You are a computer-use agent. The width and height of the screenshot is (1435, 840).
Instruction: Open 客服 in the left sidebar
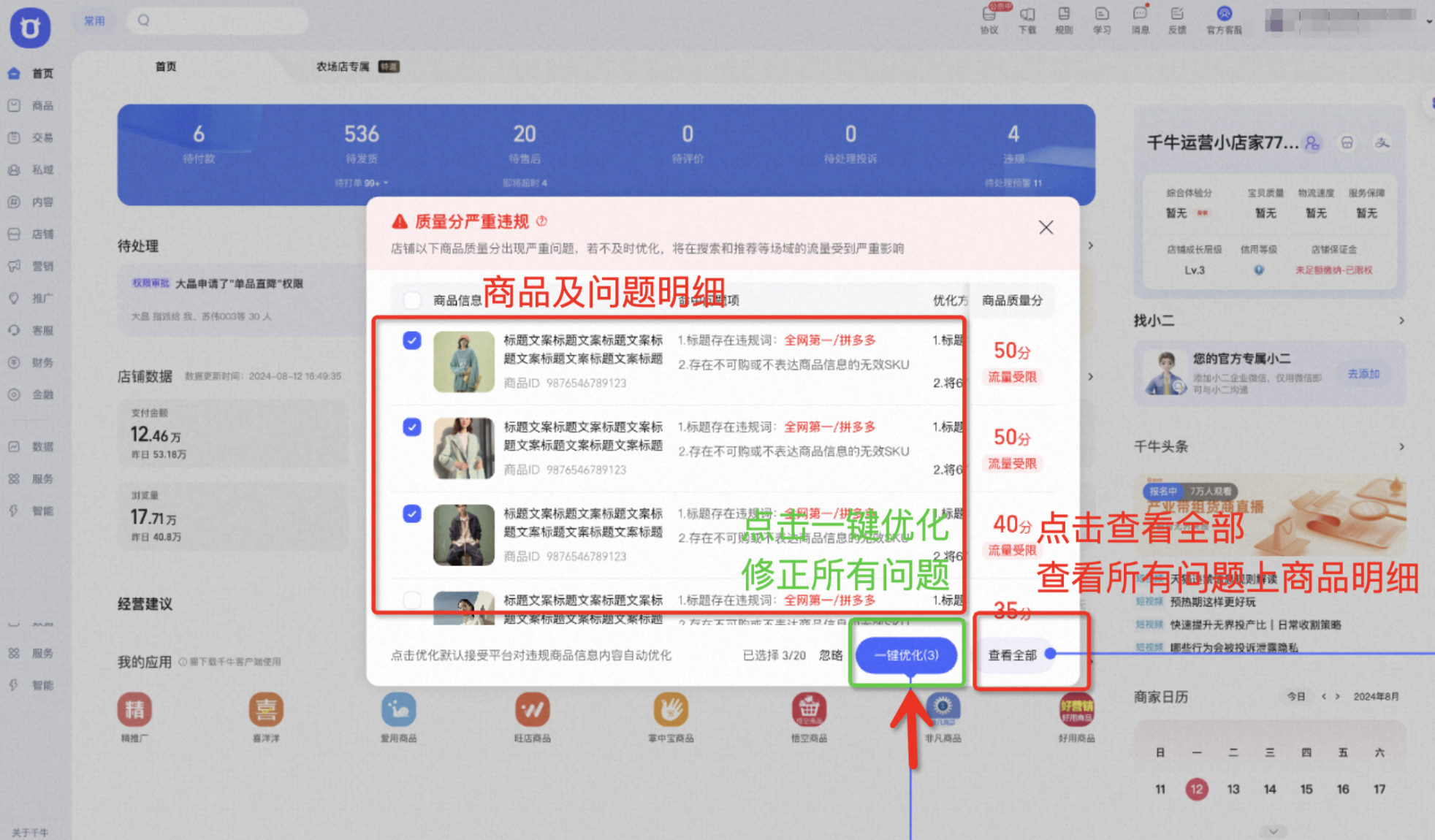click(31, 330)
